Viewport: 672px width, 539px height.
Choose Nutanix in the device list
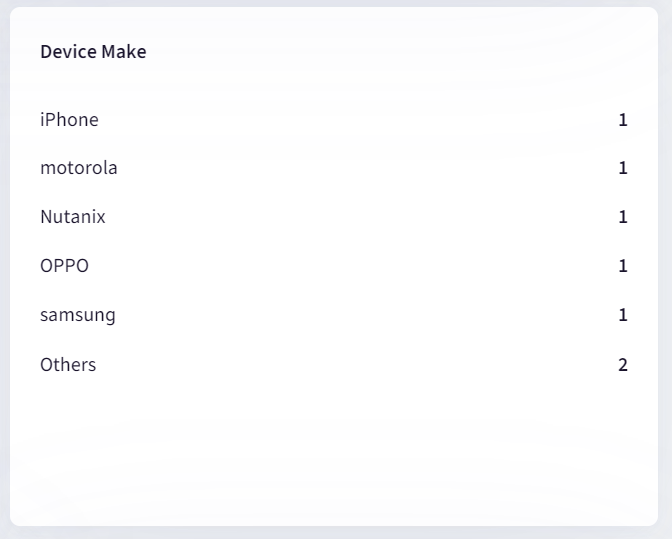point(73,217)
